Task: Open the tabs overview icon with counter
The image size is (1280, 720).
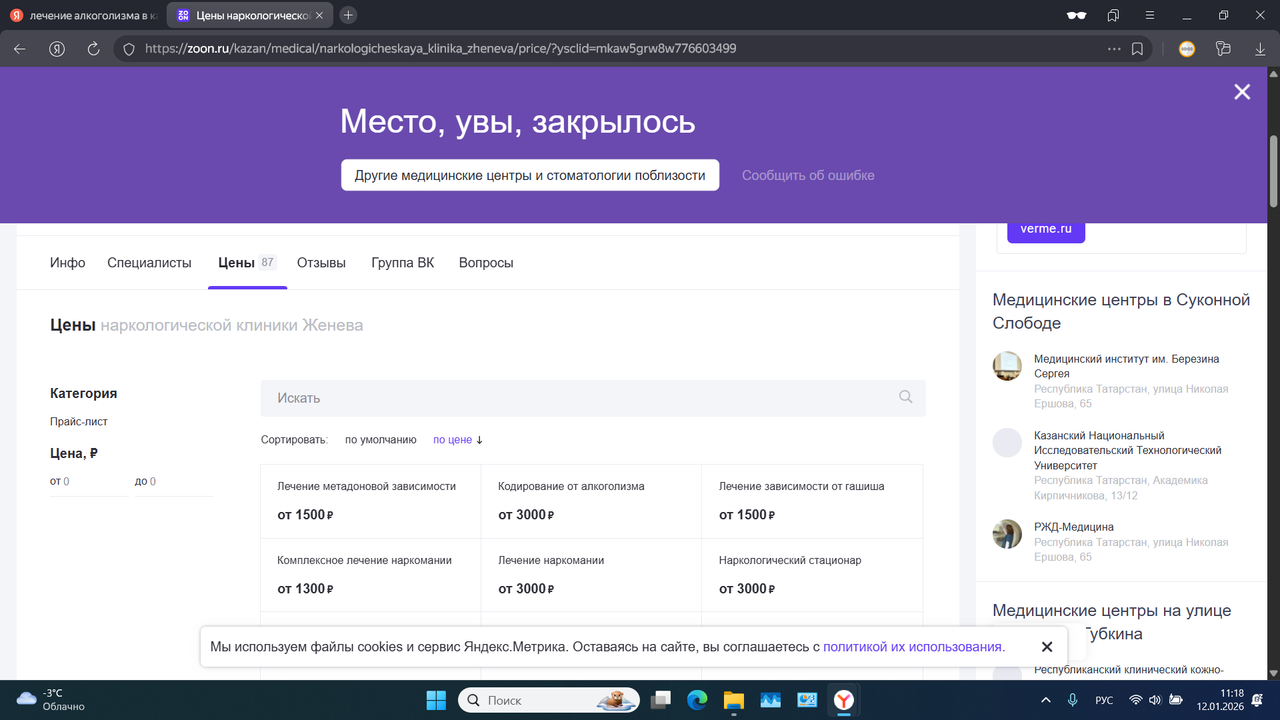Action: point(1113,15)
